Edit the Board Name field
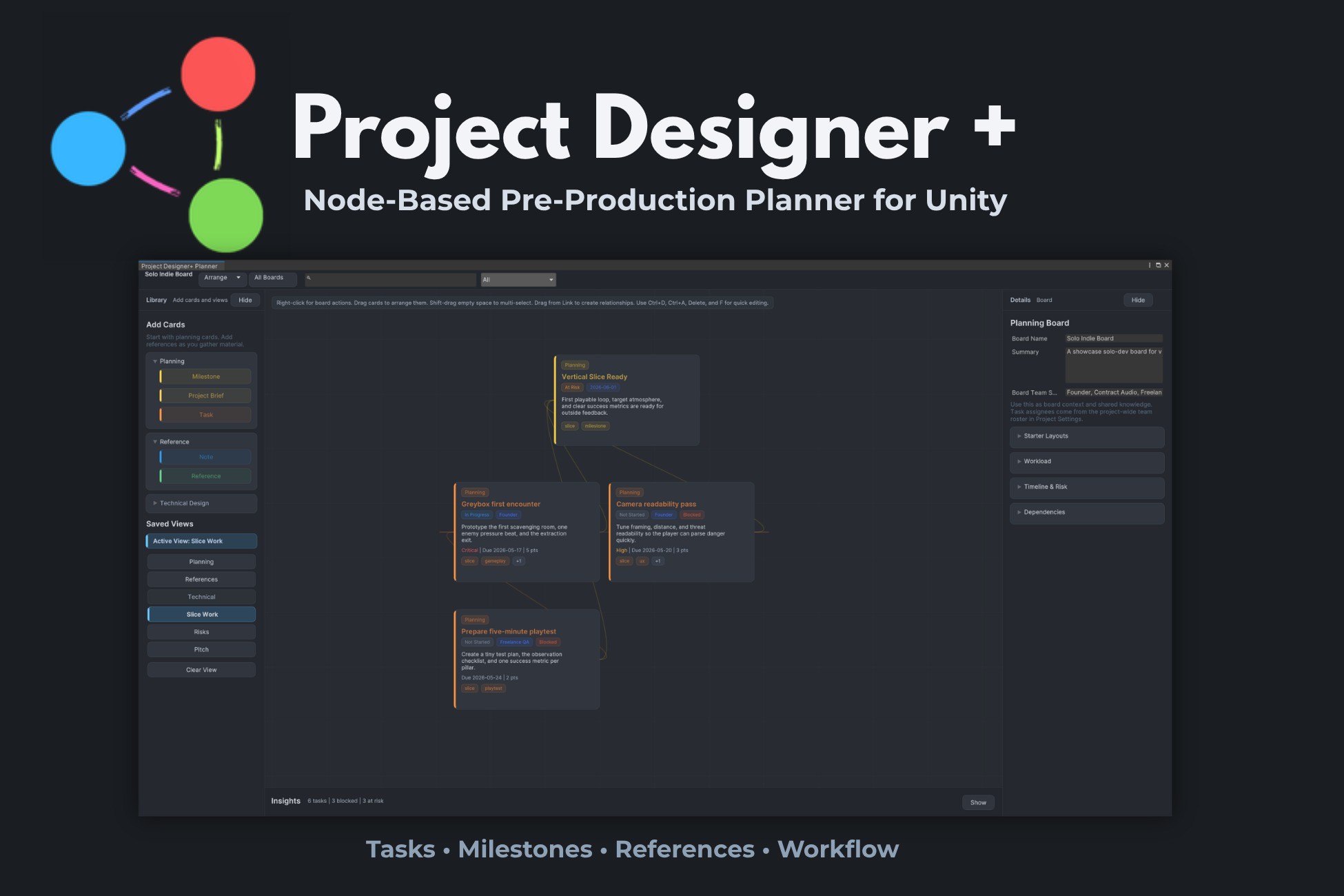This screenshot has width=1344, height=896. point(1114,338)
